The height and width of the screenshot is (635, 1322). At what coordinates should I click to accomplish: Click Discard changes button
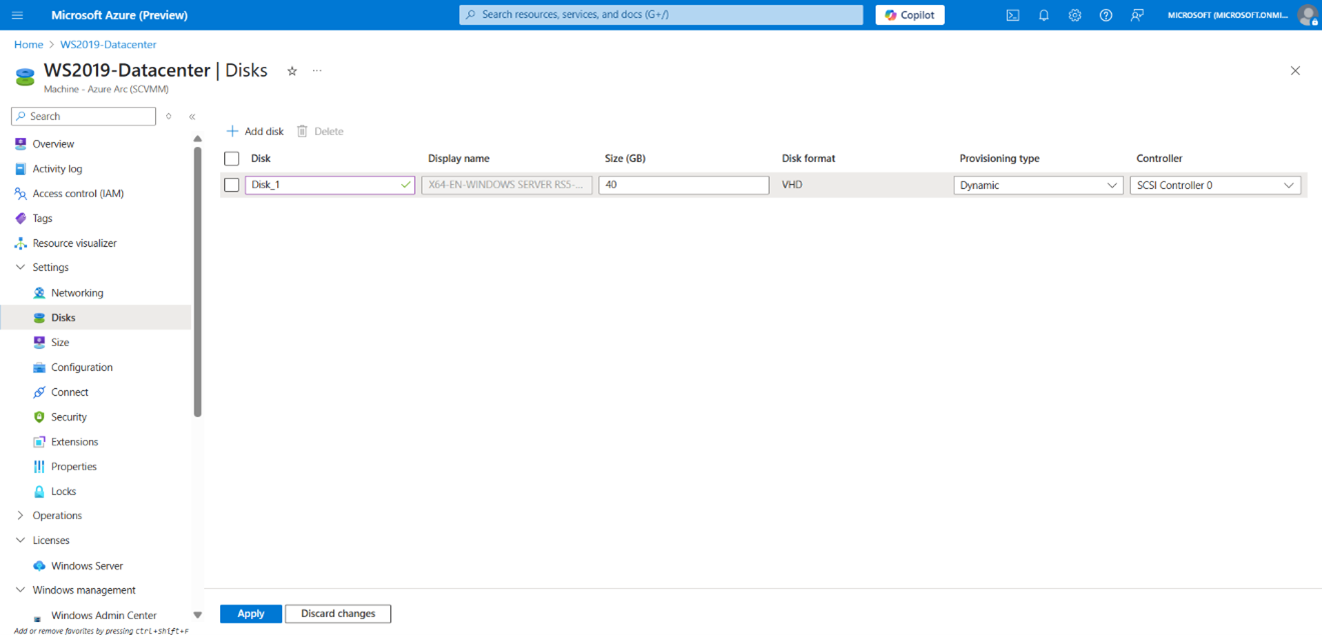338,614
